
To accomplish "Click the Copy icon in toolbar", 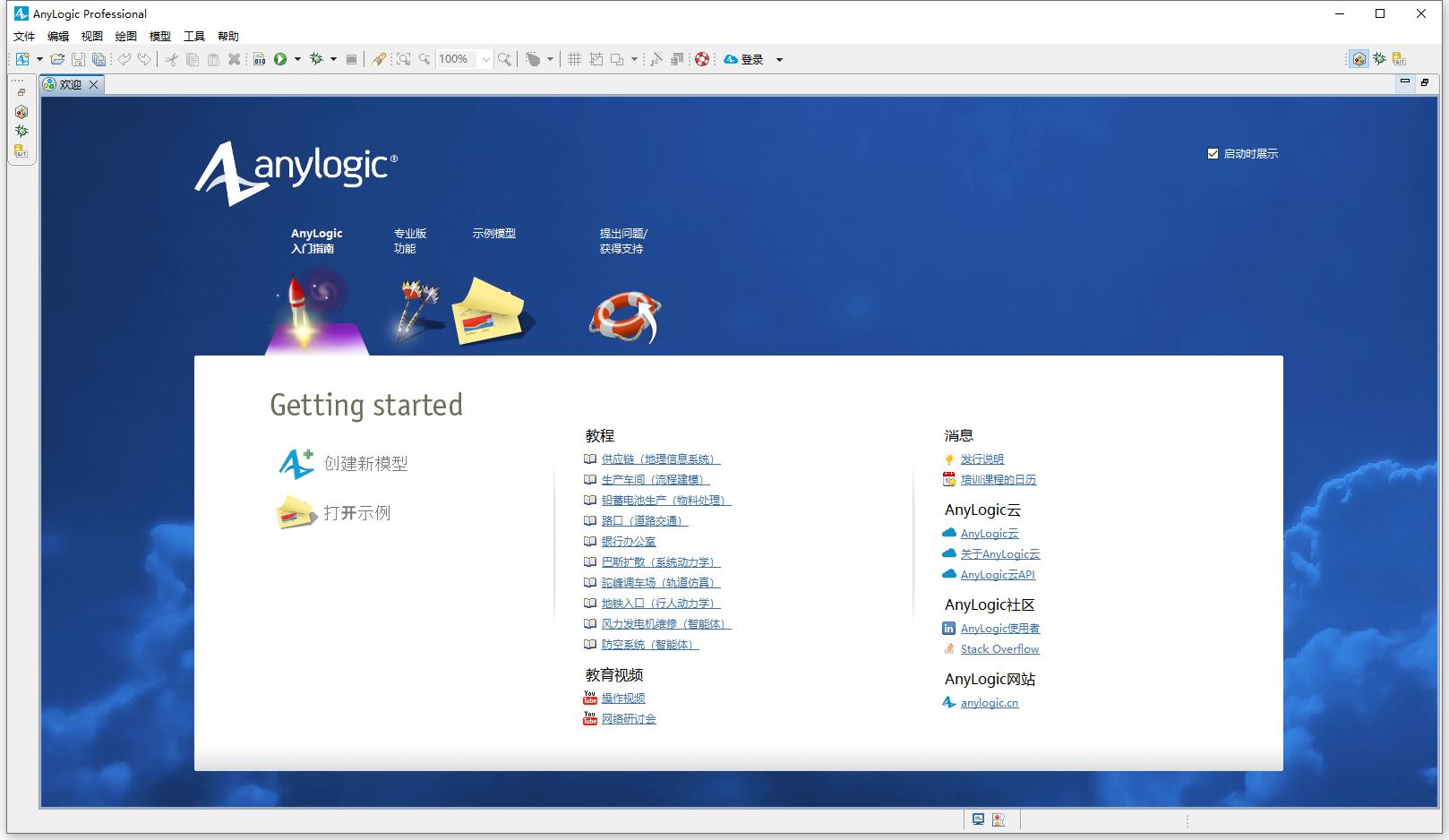I will coord(193,59).
